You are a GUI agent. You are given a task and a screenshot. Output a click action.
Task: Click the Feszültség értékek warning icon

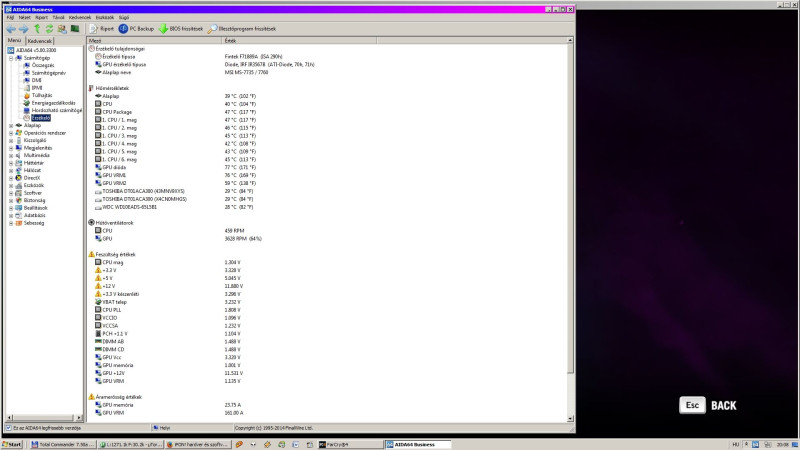point(91,254)
